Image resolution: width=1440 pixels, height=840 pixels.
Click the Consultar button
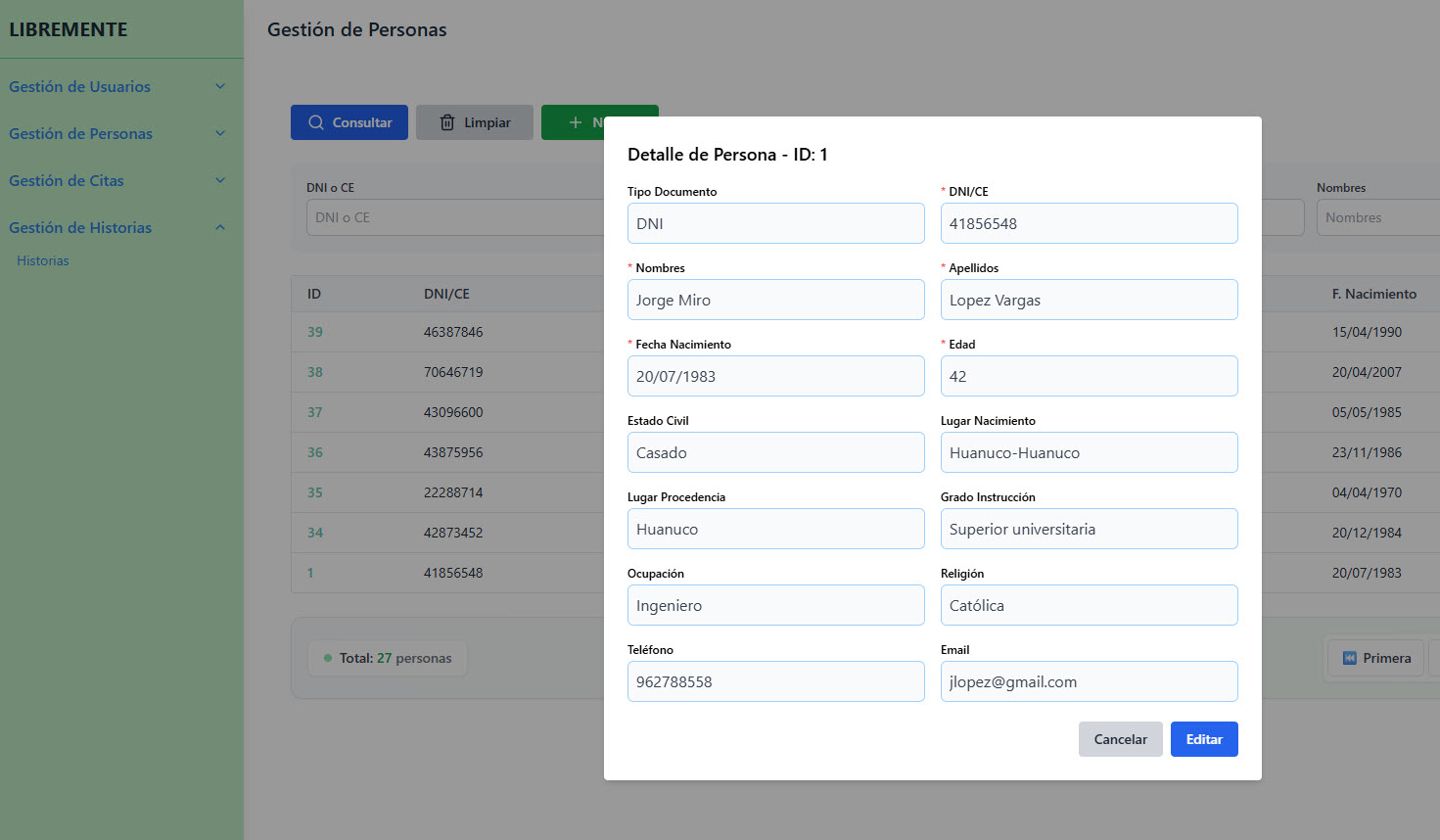[349, 122]
